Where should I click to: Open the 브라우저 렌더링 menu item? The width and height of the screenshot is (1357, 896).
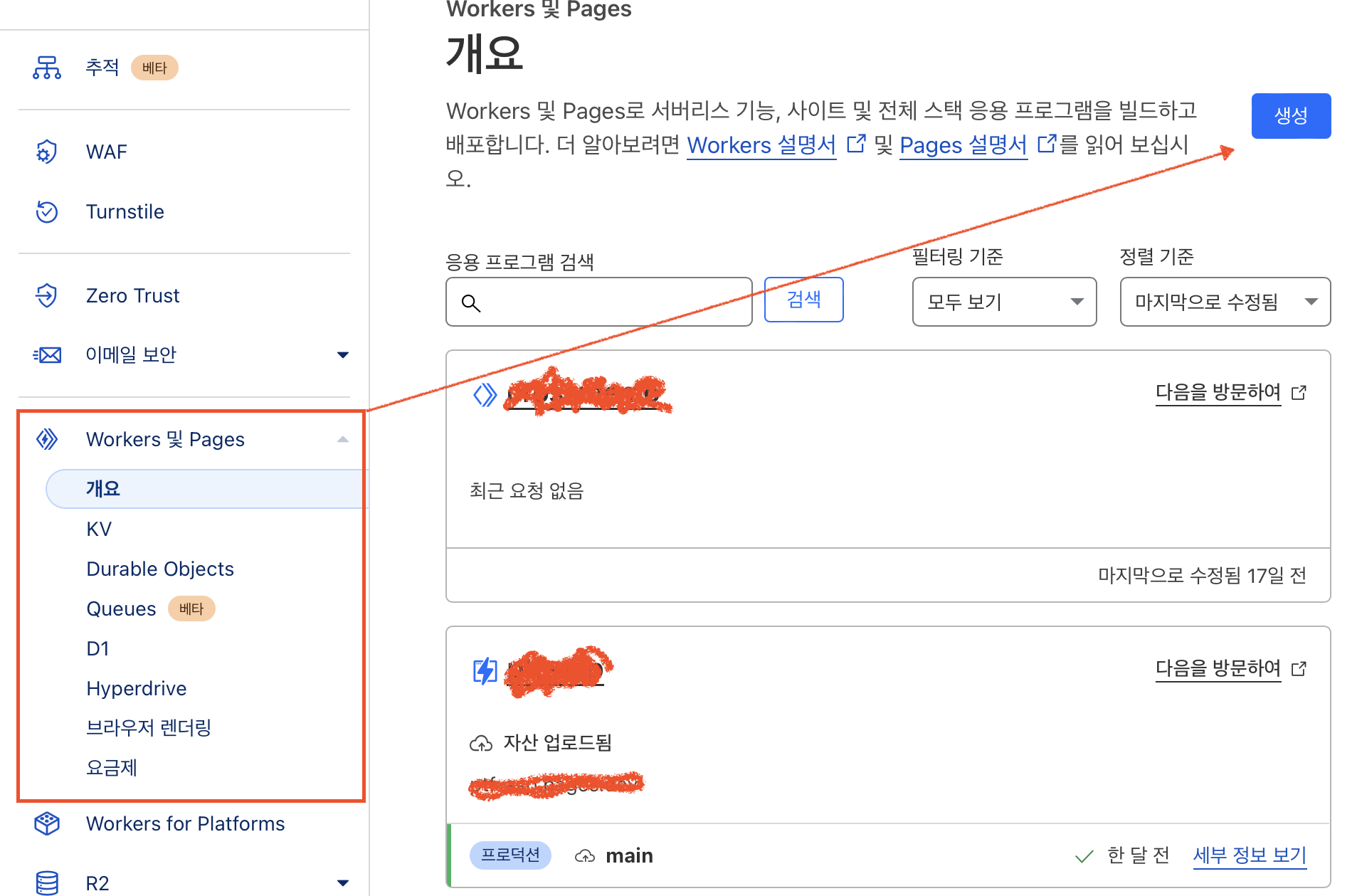(149, 728)
